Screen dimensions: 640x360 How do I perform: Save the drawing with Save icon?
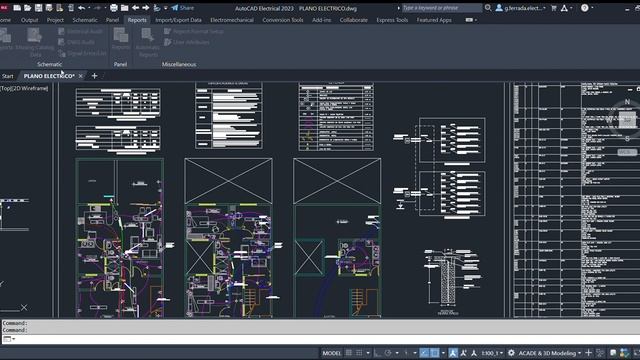[x=38, y=8]
